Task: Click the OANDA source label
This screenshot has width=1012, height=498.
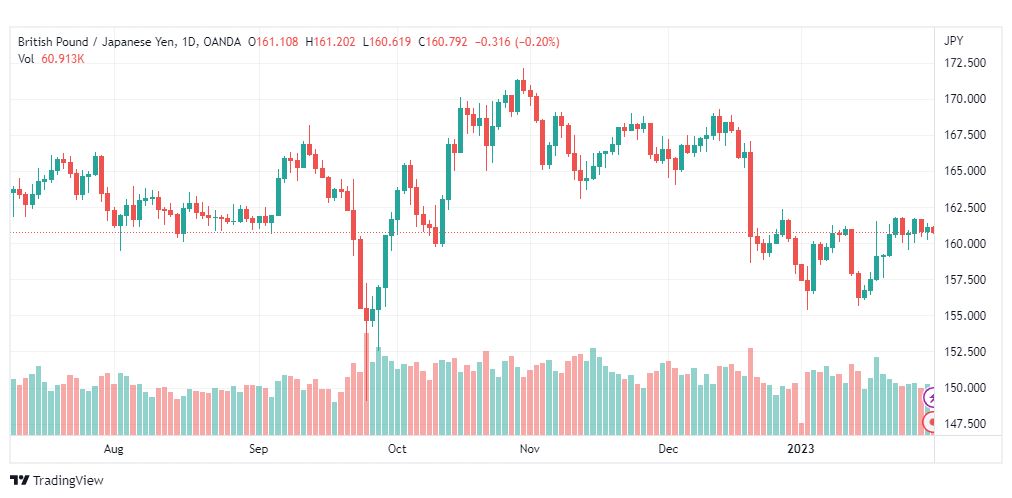Action: tap(223, 42)
